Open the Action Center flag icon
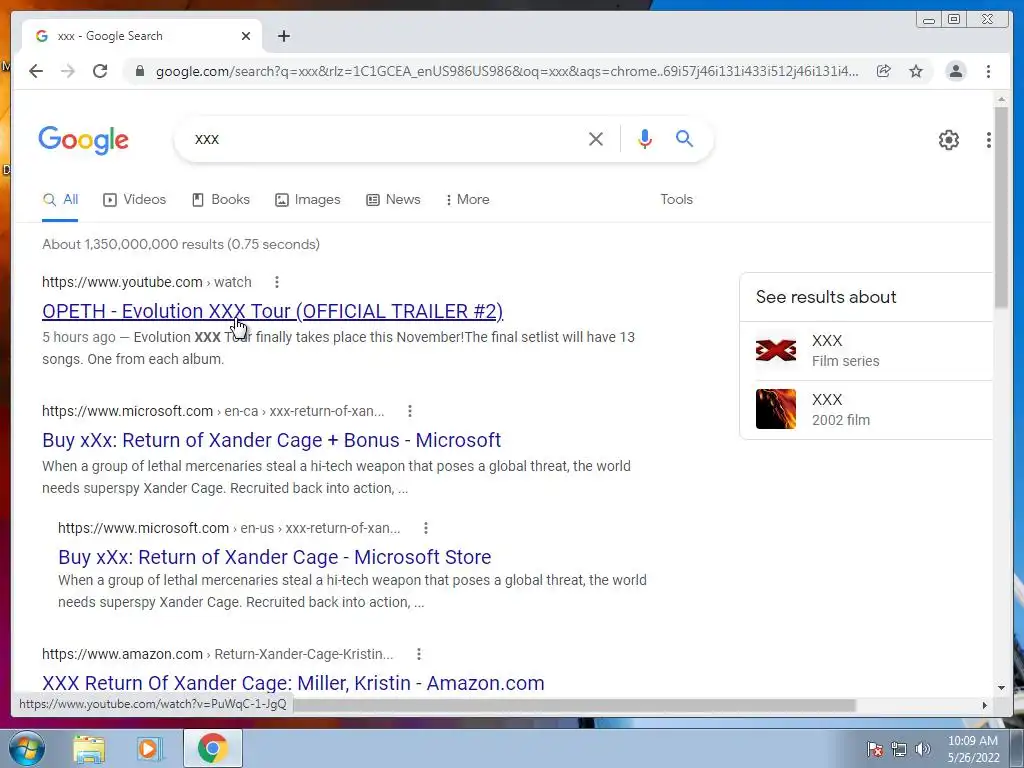Viewport: 1024px width, 768px height. pos(875,749)
